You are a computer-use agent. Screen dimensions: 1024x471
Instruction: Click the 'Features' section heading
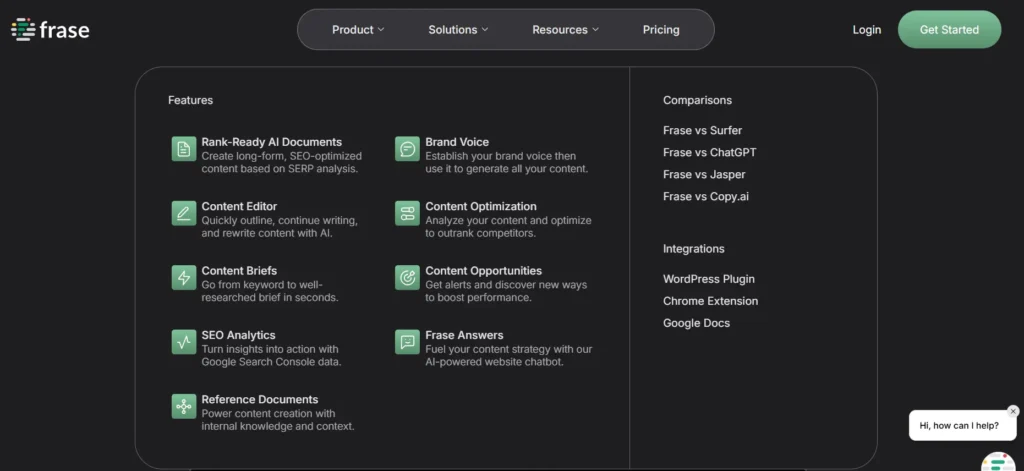(x=190, y=100)
